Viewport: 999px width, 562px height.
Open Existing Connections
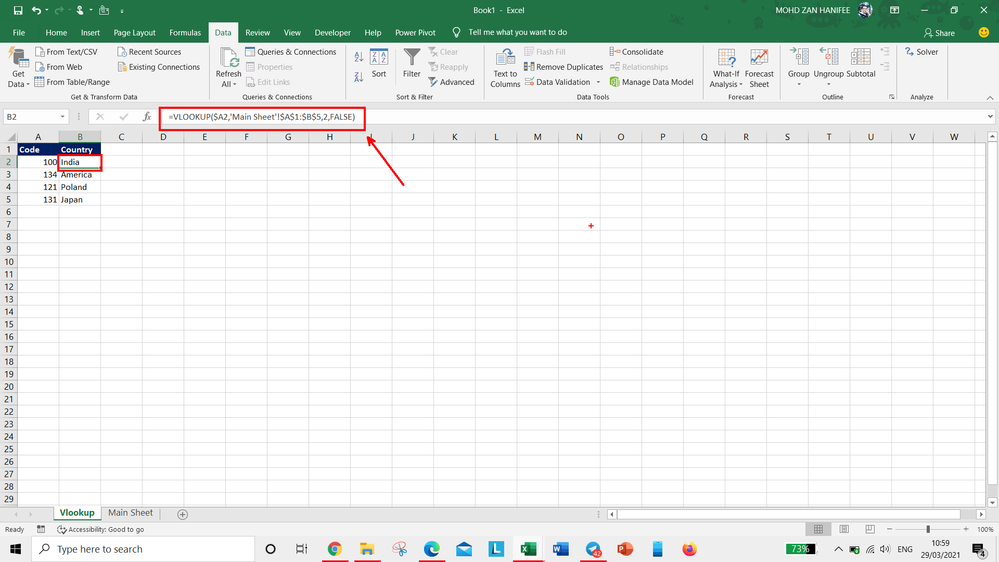(159, 67)
